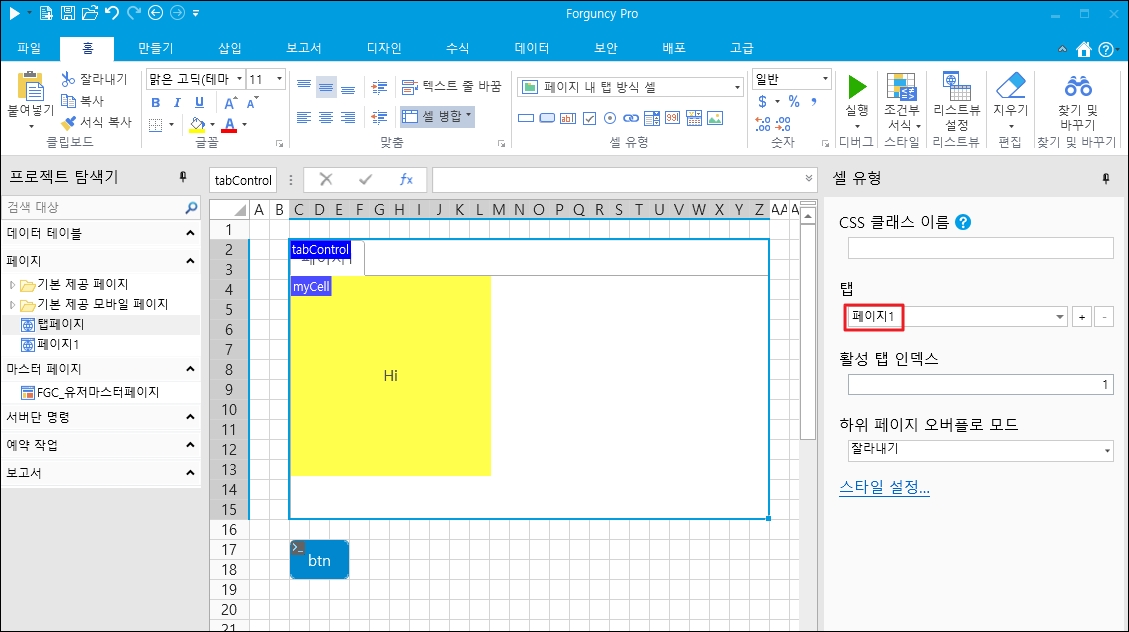The height and width of the screenshot is (632, 1129).
Task: Click the yellow fill color swatch
Action: 198,125
